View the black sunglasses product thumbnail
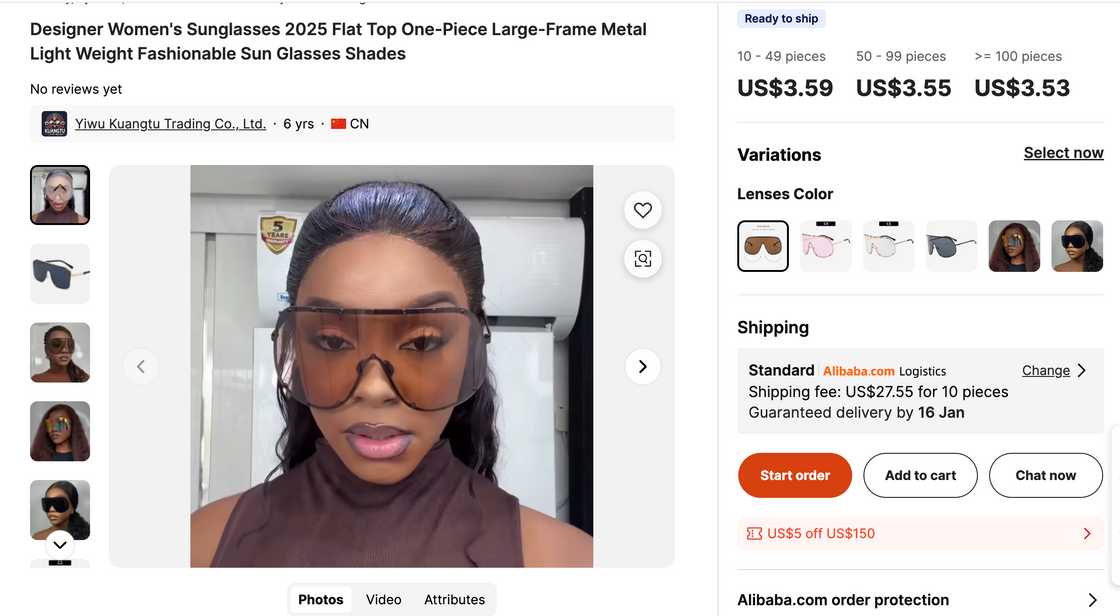 point(60,273)
